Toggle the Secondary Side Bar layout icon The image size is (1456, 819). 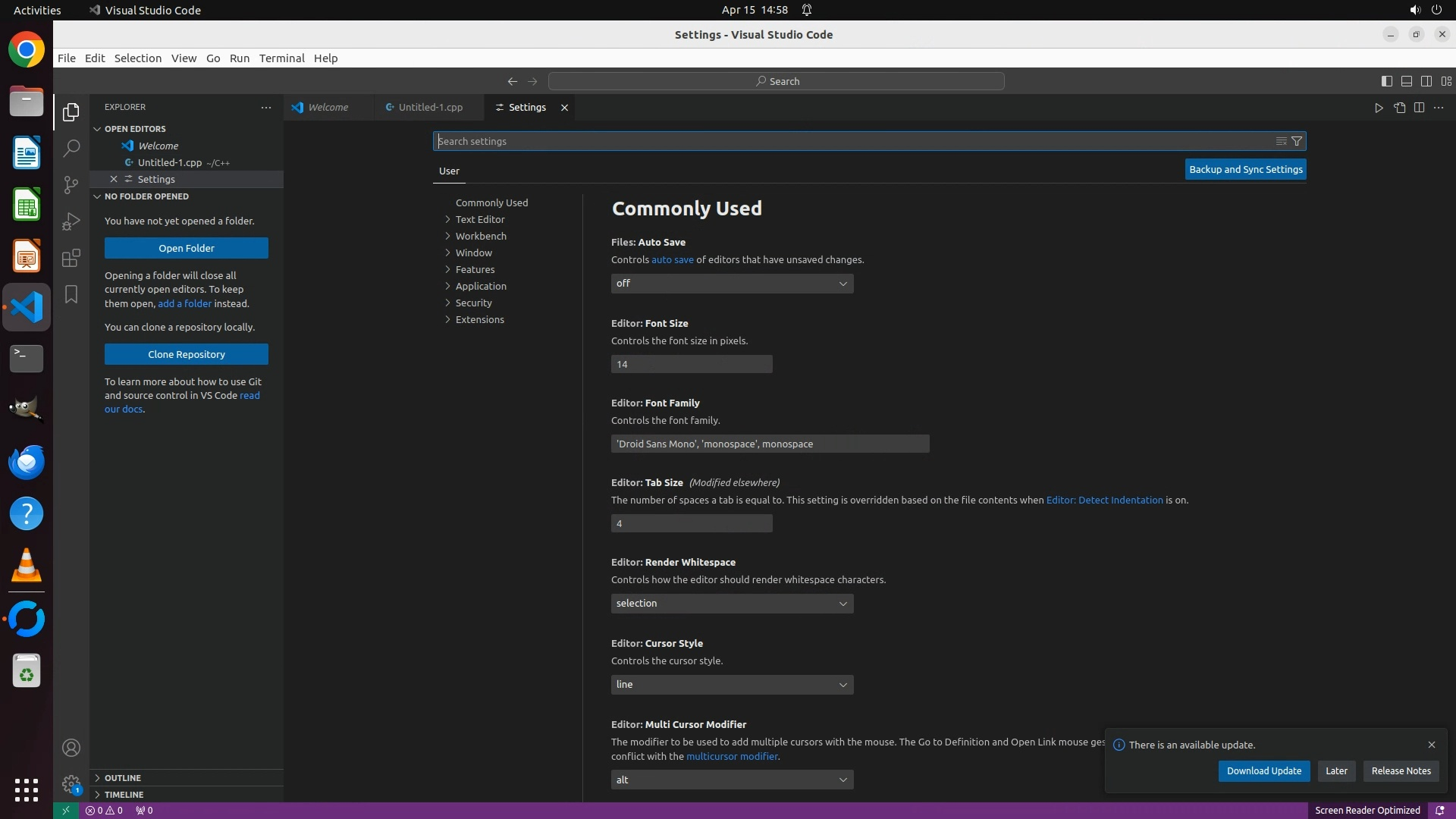pyautogui.click(x=1426, y=81)
